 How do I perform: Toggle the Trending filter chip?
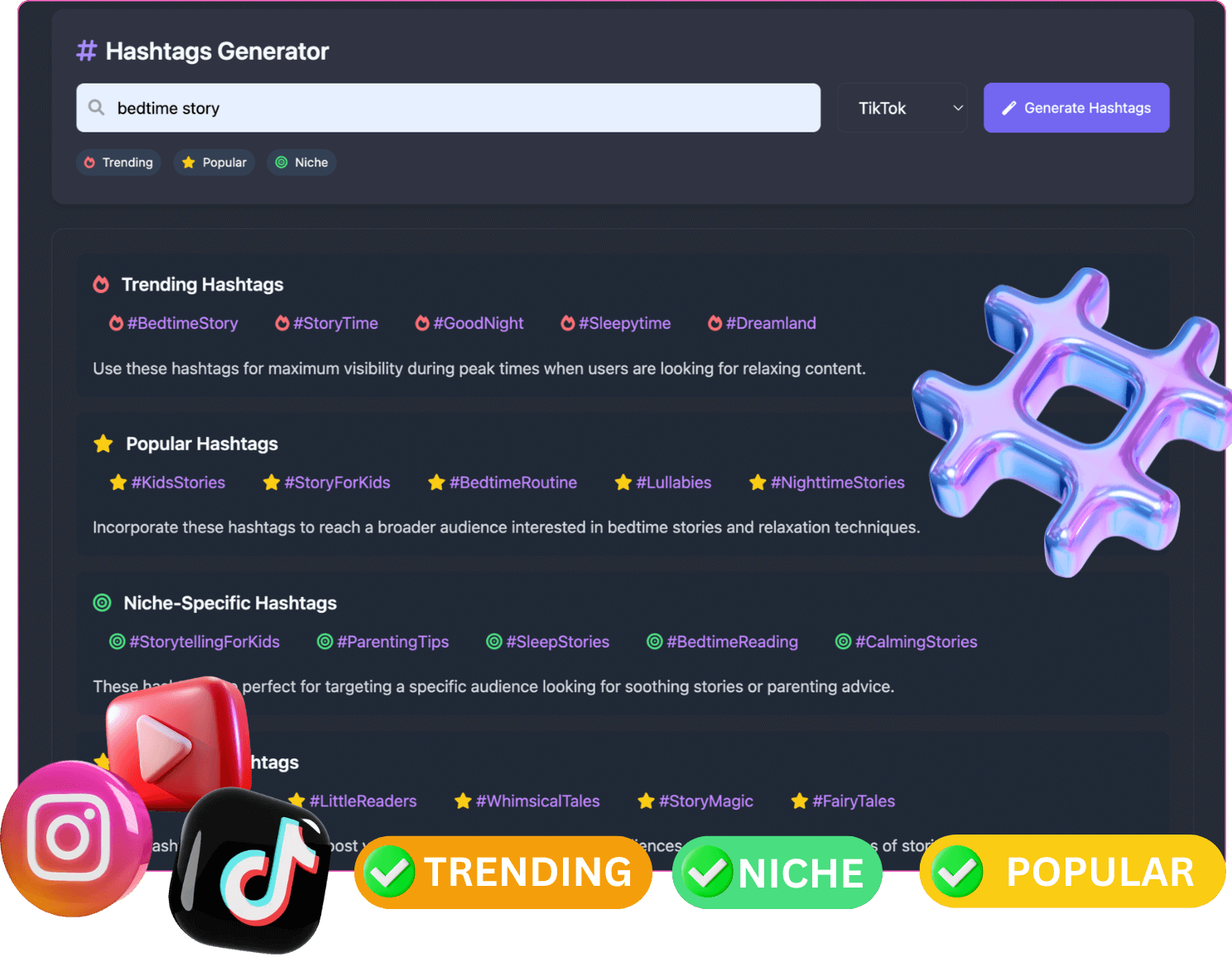pos(118,162)
